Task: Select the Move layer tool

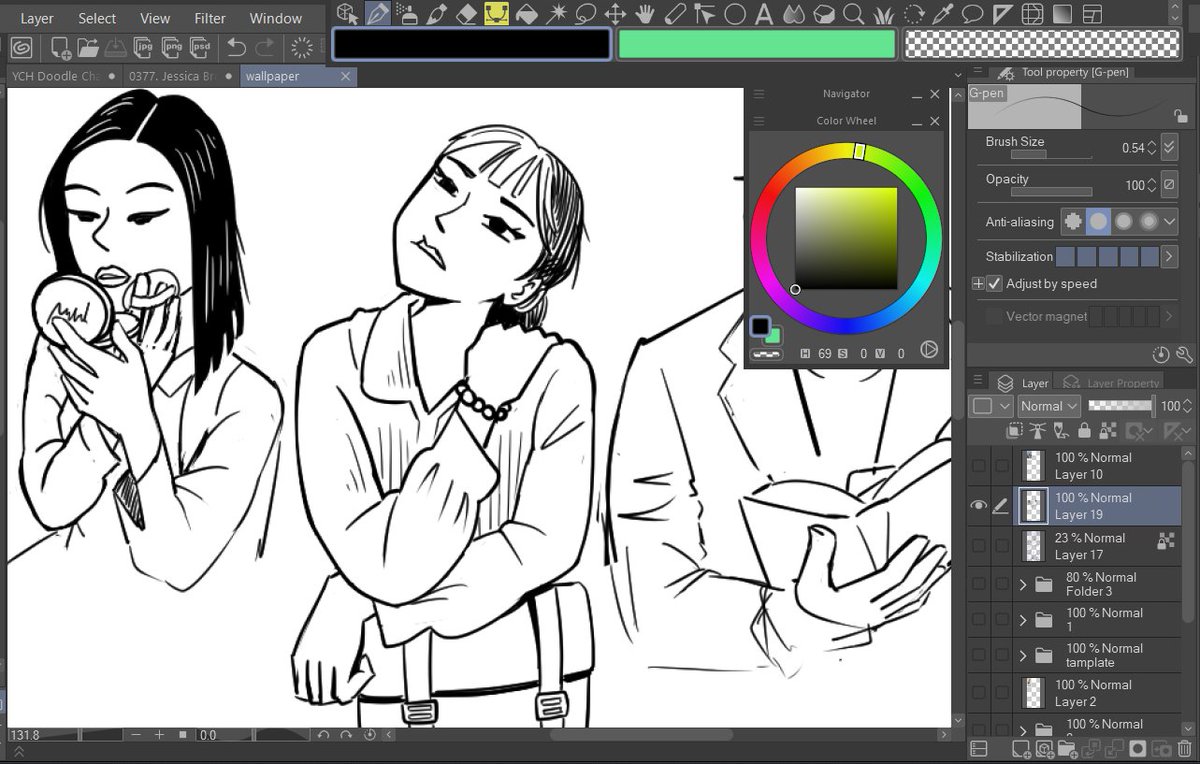Action: pyautogui.click(x=615, y=14)
